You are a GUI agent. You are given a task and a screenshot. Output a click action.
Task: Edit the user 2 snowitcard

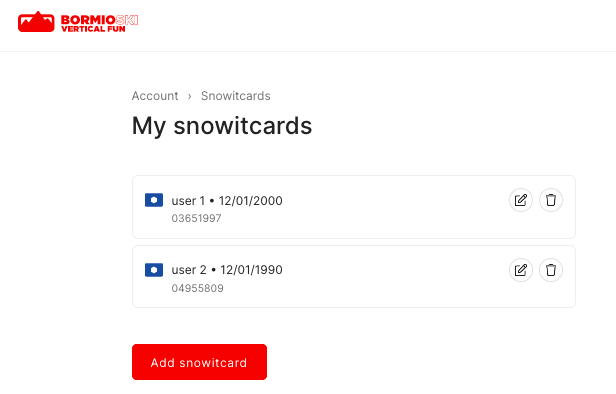pos(521,270)
